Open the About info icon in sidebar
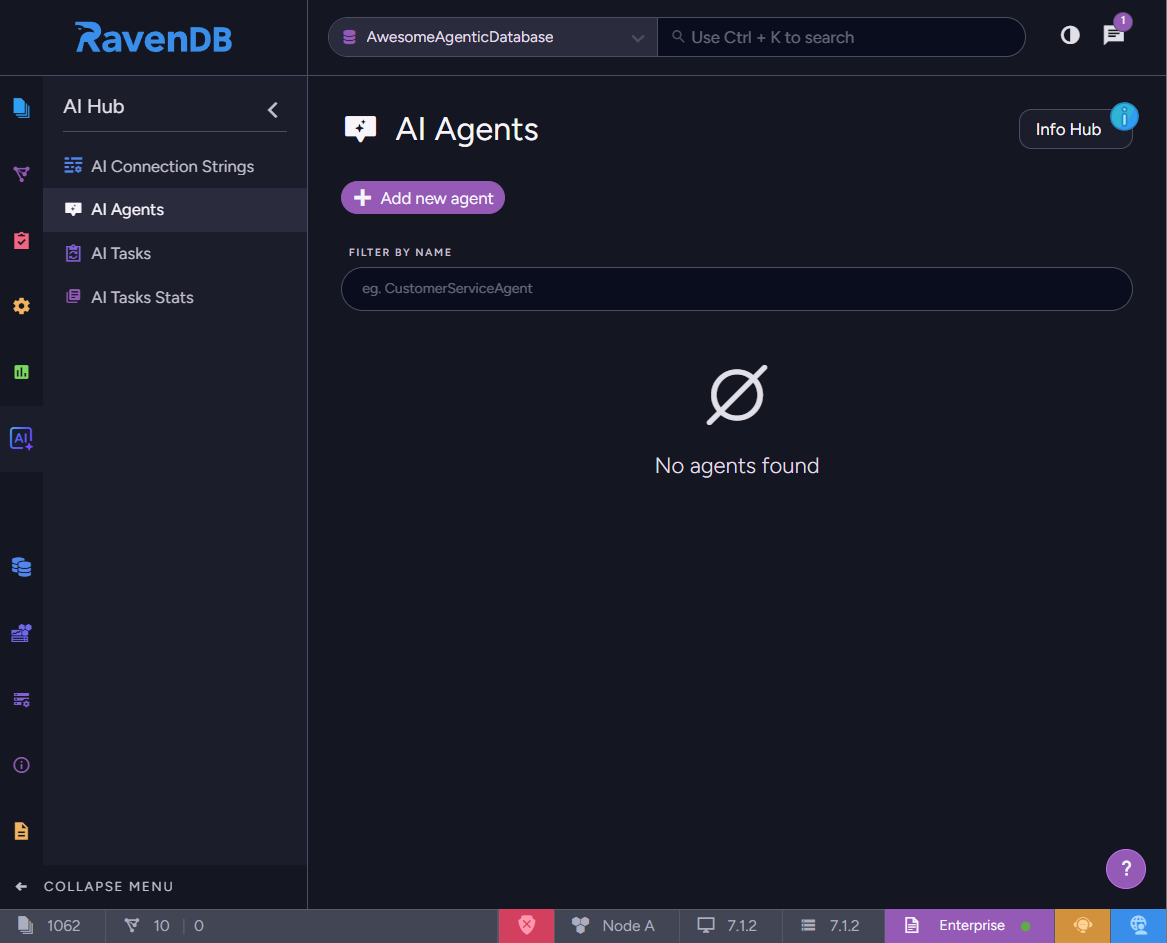 (21, 765)
